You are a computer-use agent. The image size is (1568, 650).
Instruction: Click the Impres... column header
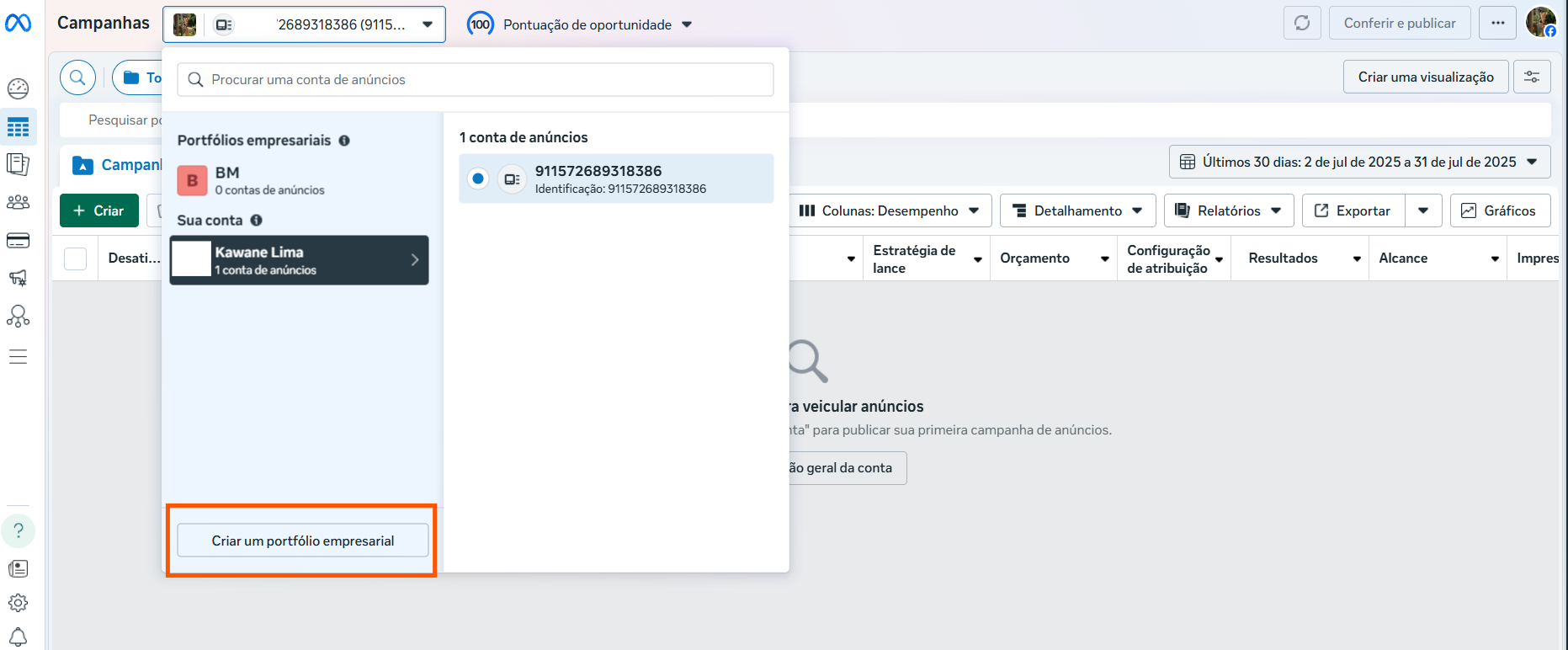1538,258
